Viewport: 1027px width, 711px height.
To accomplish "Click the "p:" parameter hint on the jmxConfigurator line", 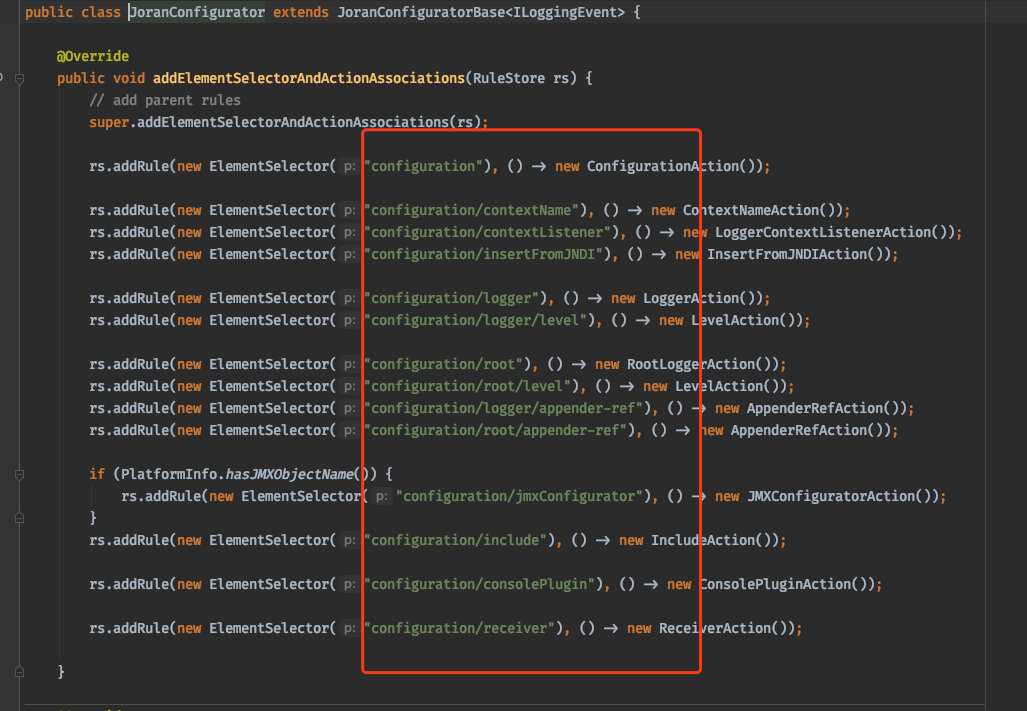I will point(381,496).
